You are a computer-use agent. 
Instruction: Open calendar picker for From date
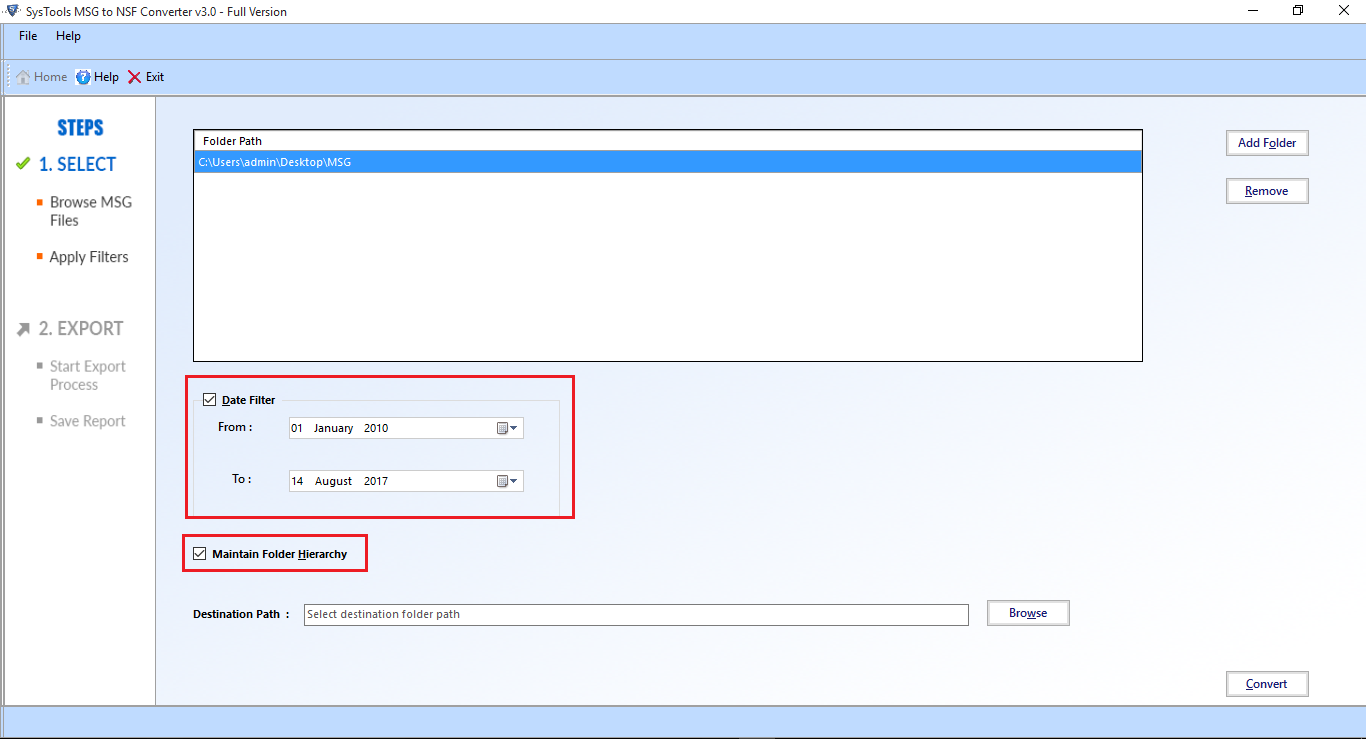point(508,428)
